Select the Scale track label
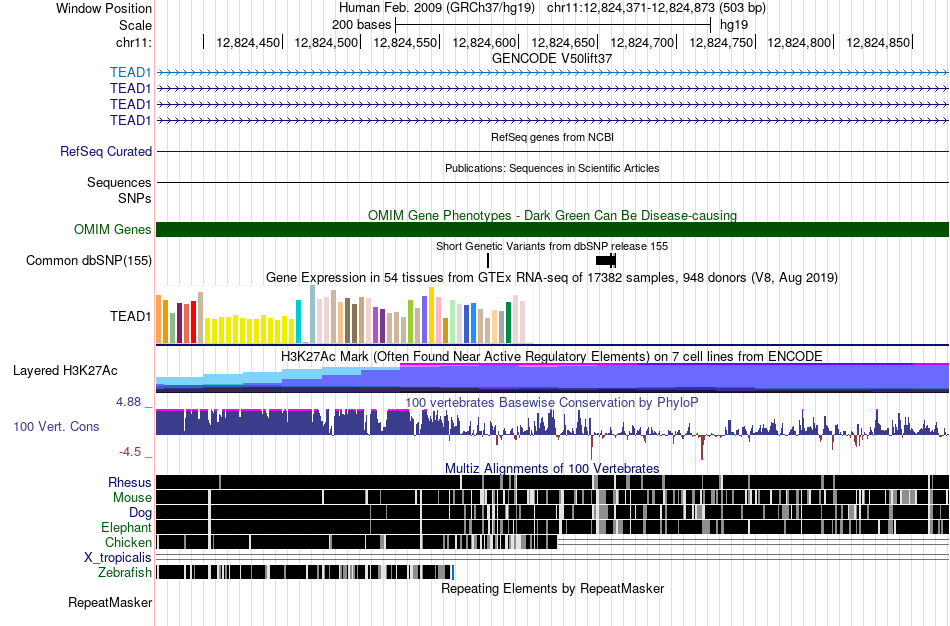The height and width of the screenshot is (626, 950). click(x=135, y=25)
